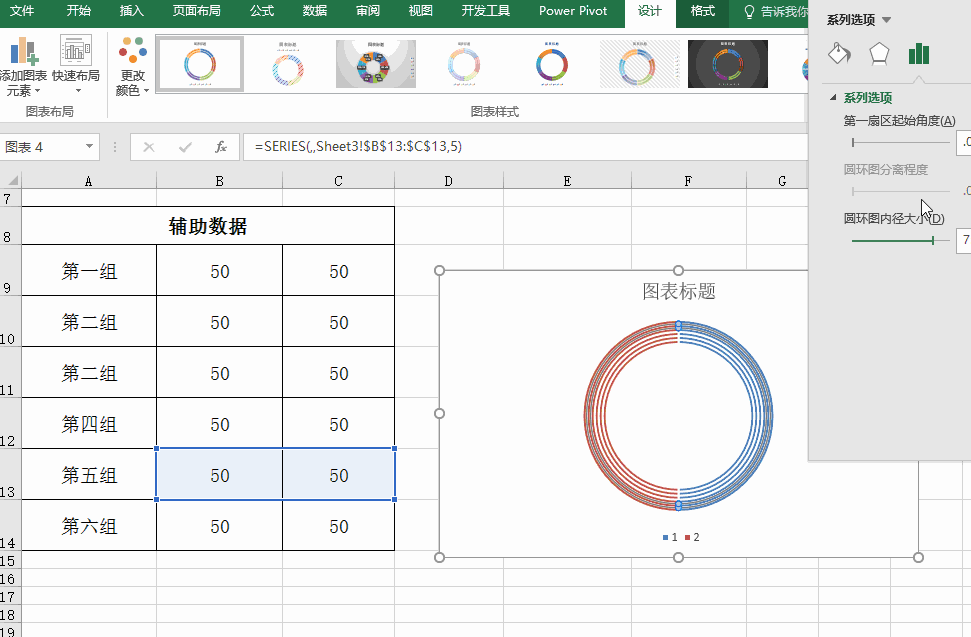Viewport: 971px width, 637px height.
Task: Click the formula bar cancel X icon
Action: (149, 147)
